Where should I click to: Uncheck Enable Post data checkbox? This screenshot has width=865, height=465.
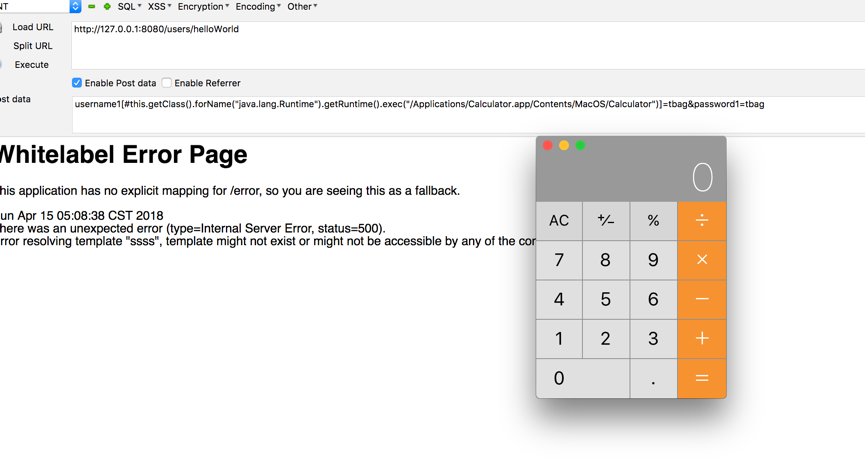pyautogui.click(x=77, y=83)
